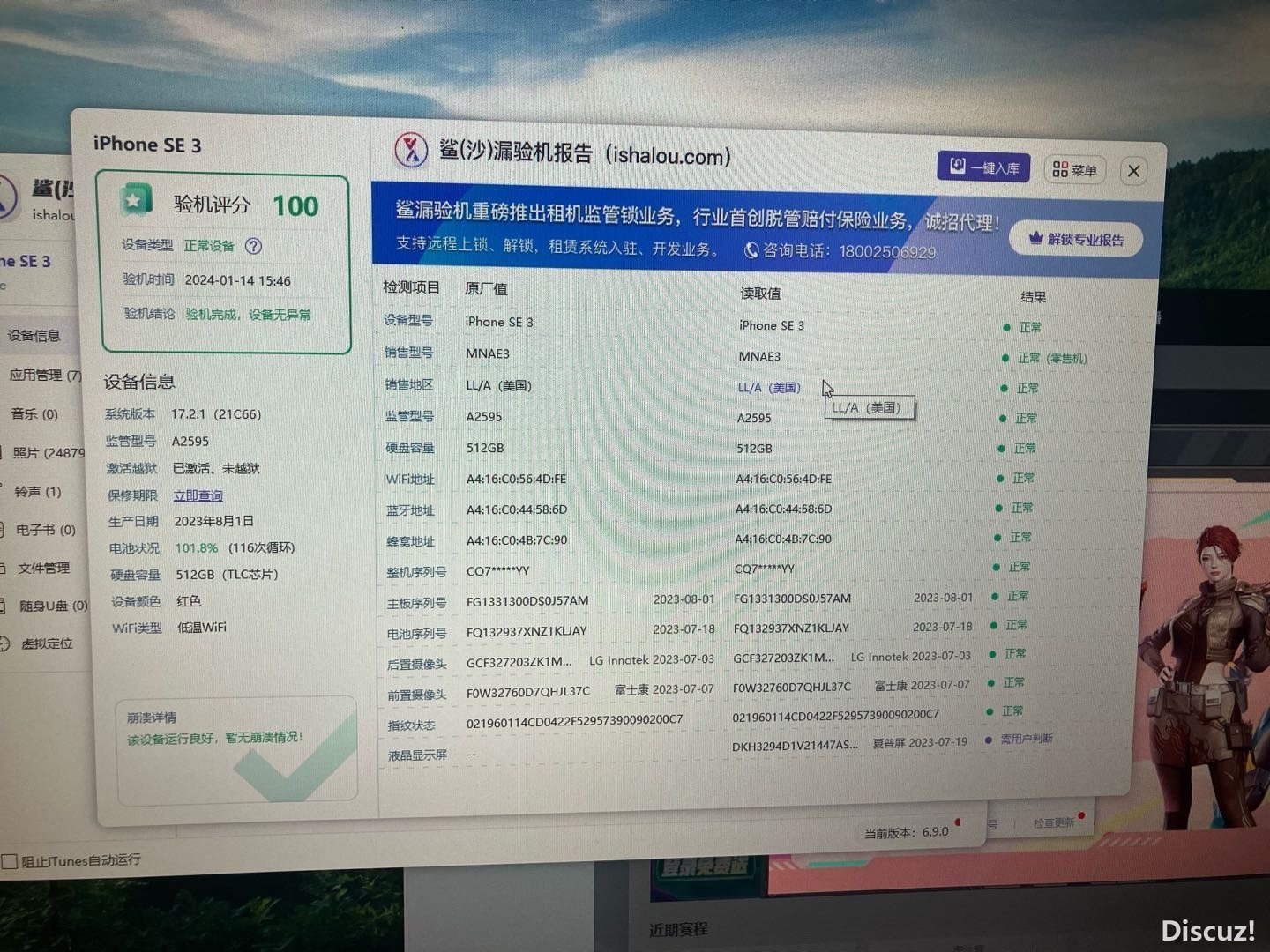Open 音乐 (0) in the sidebar
This screenshot has width=1270, height=952.
[x=34, y=413]
